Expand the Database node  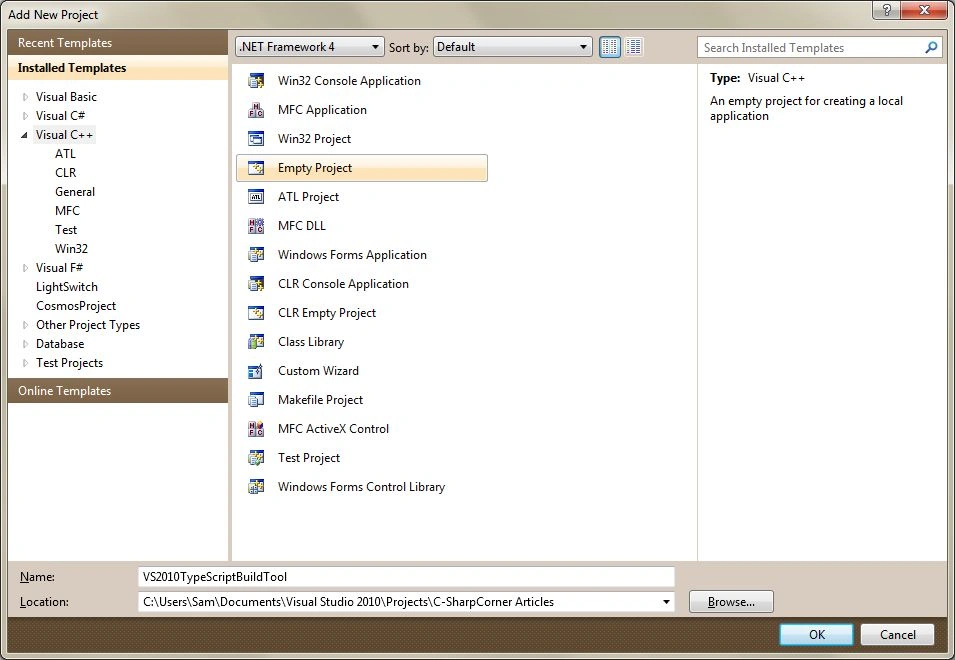coord(25,344)
